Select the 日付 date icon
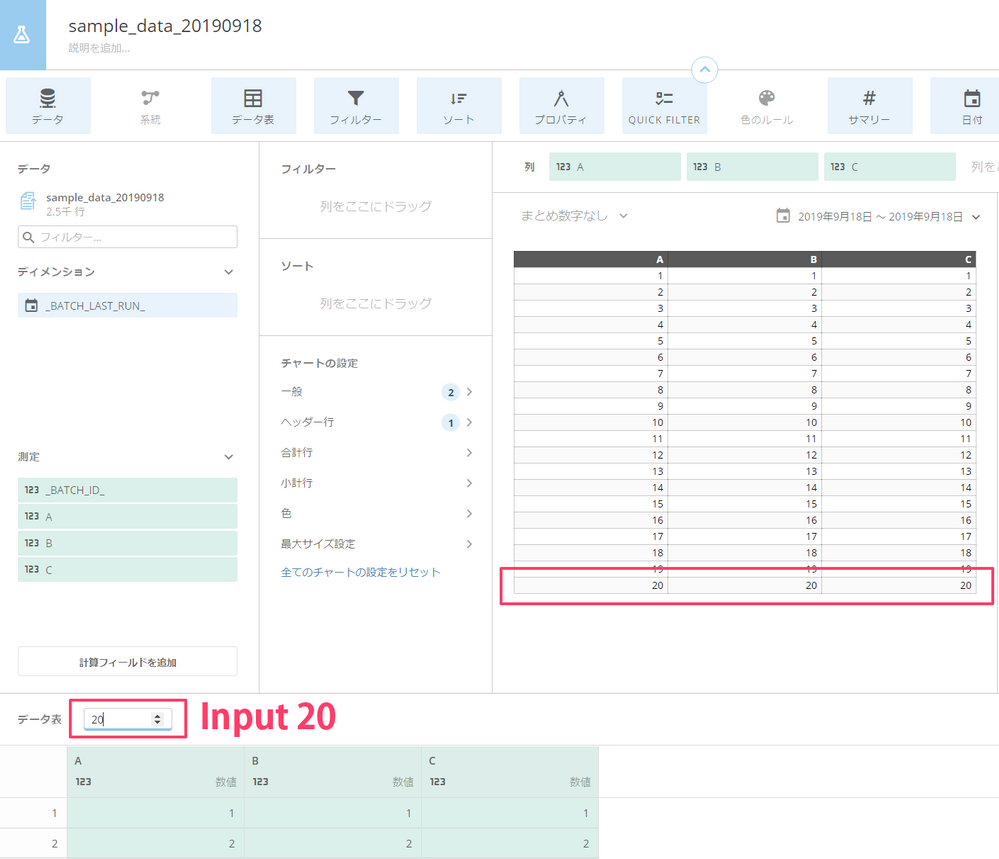The width and height of the screenshot is (999, 859). pyautogui.click(x=969, y=105)
